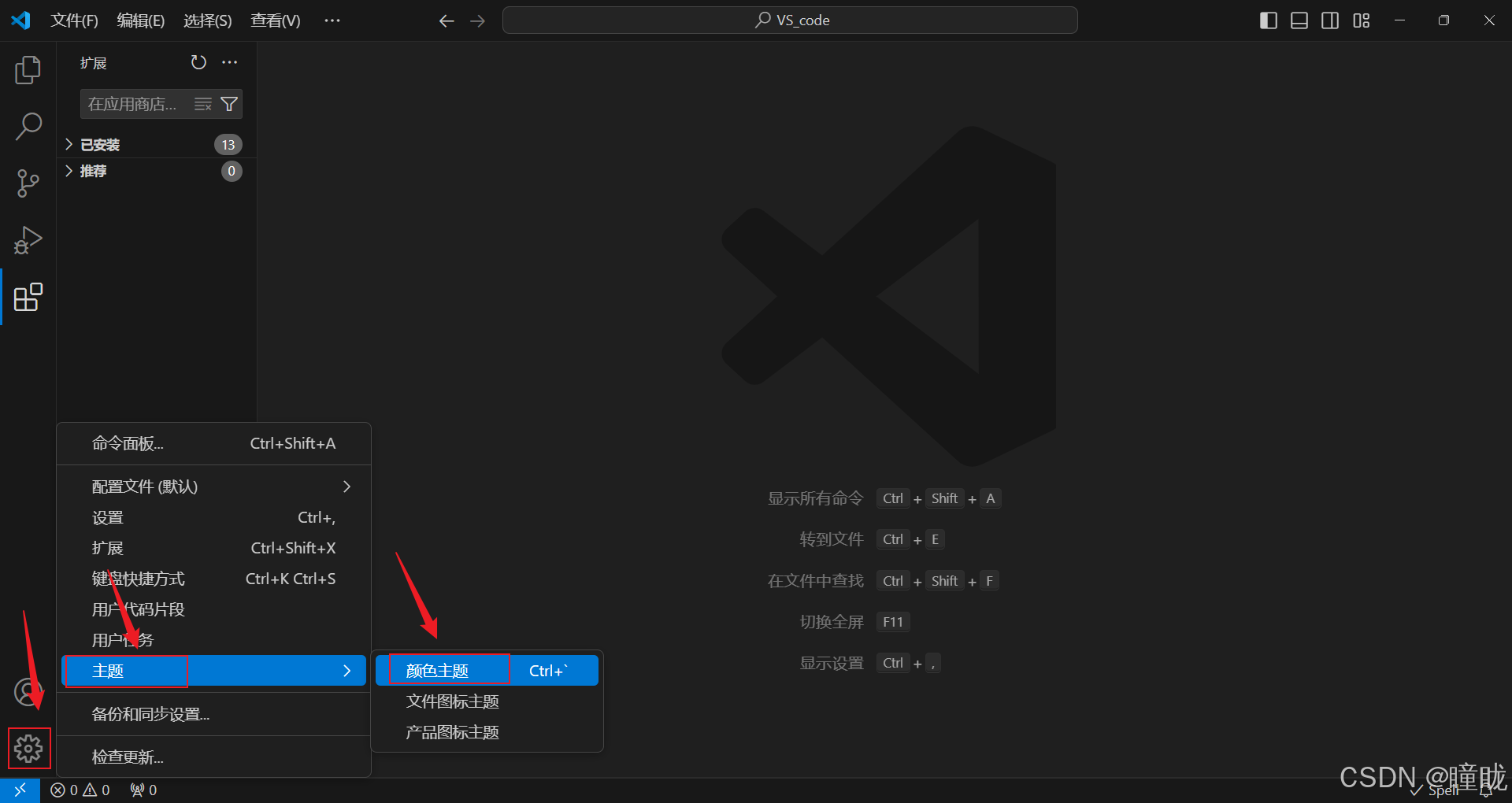This screenshot has height=803, width=1512.
Task: Choose 产品图标主题 in the submenu
Action: point(487,732)
